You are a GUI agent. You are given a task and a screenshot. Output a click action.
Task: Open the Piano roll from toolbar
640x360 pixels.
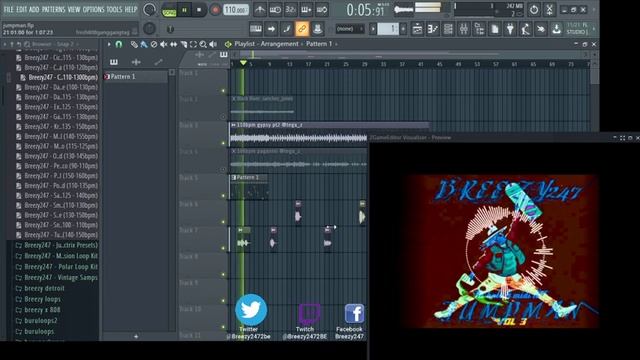tap(433, 29)
